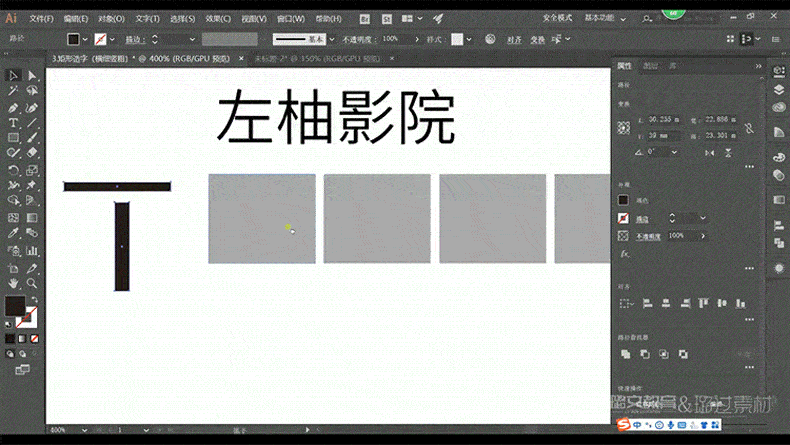Pick the Width tool
The image size is (790, 445).
(x=13, y=185)
